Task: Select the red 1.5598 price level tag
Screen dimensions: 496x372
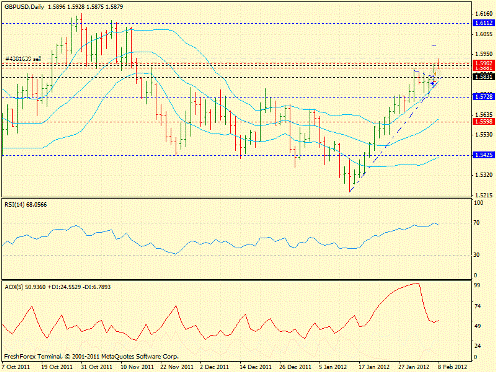Action: pyautogui.click(x=484, y=122)
